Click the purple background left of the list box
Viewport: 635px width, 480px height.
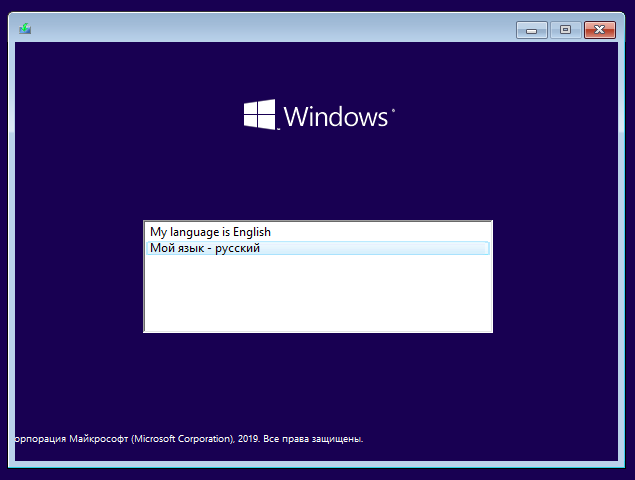tap(79, 275)
